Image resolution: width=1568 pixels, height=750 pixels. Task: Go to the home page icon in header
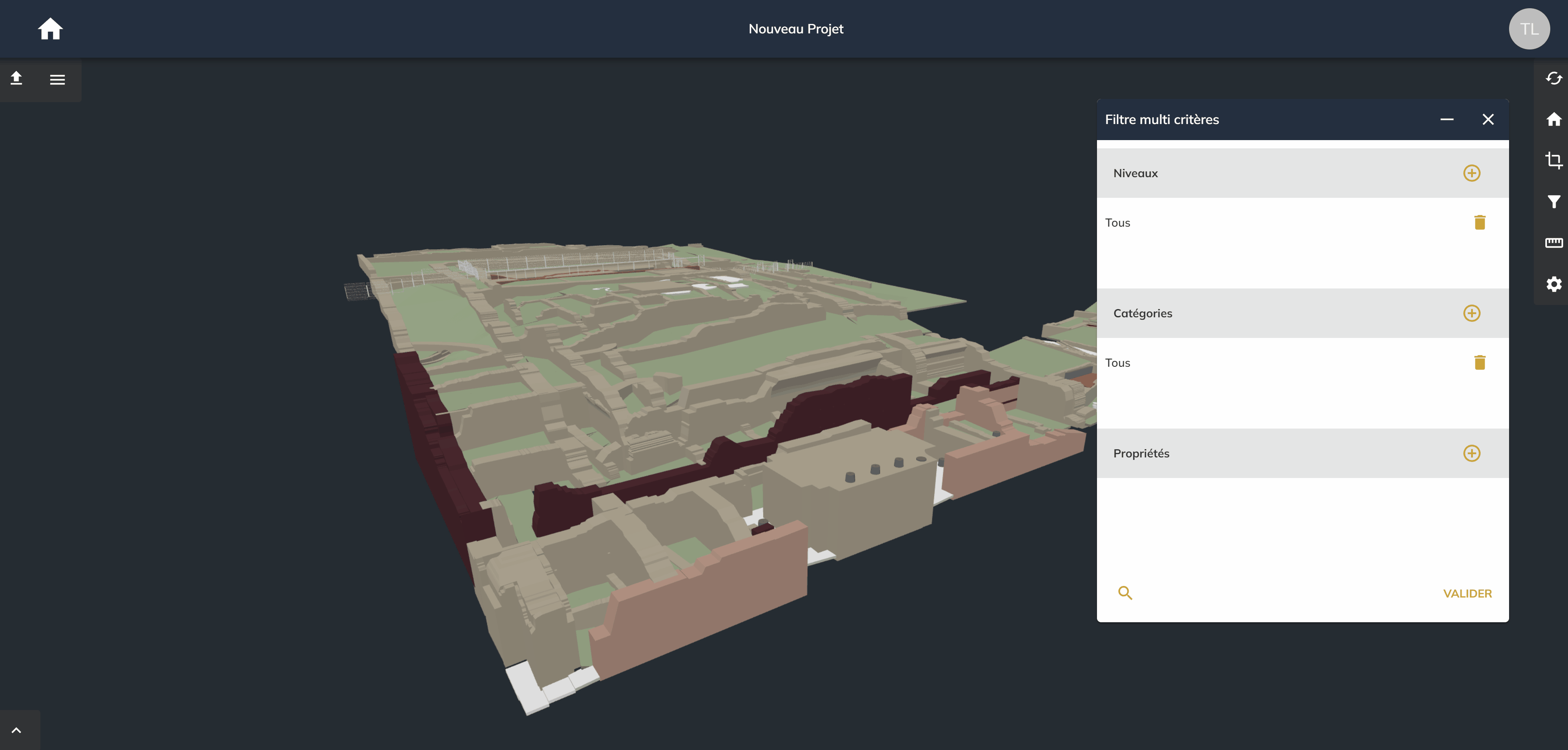tap(51, 28)
